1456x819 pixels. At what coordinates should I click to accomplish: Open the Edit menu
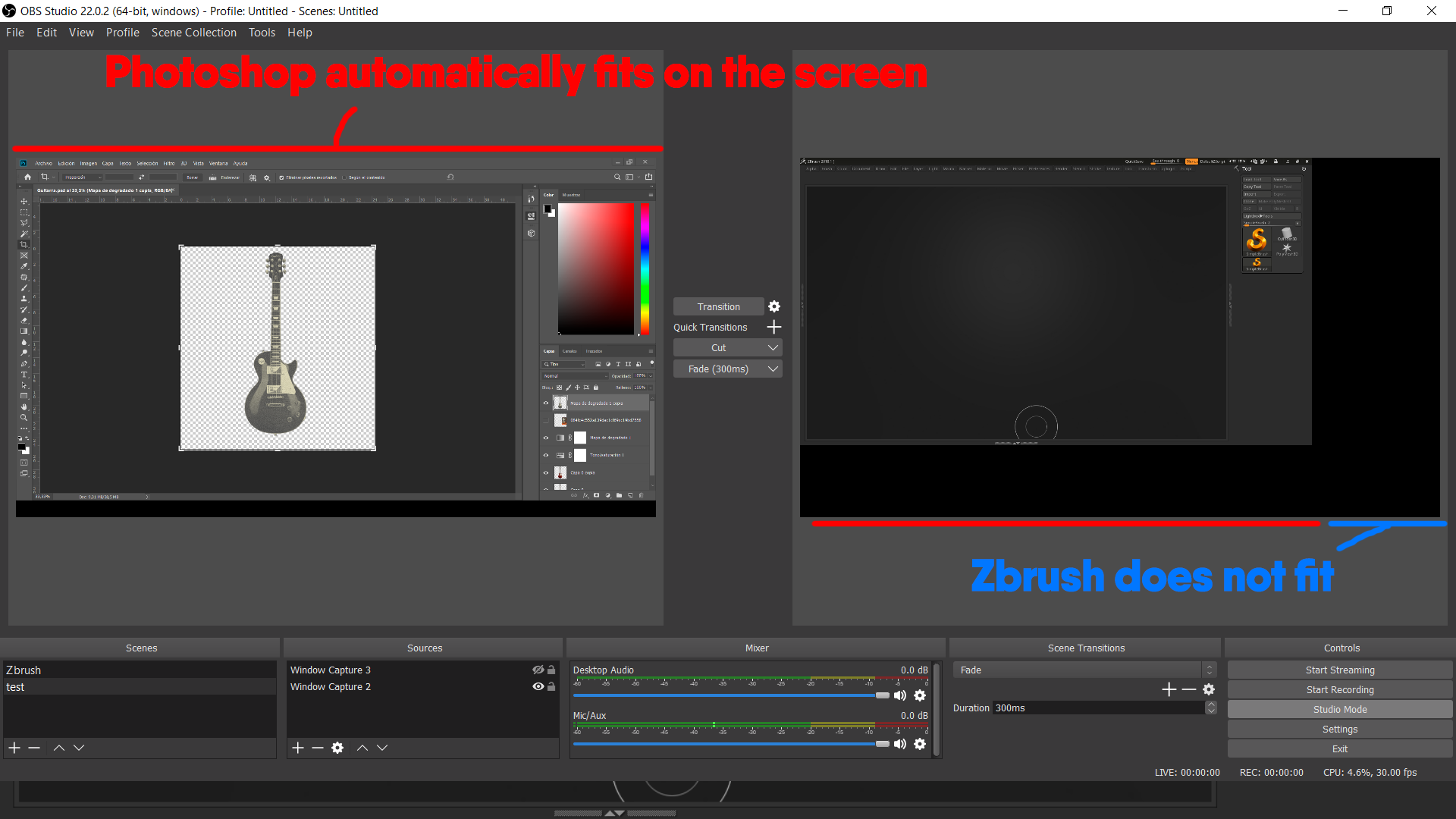click(x=46, y=32)
